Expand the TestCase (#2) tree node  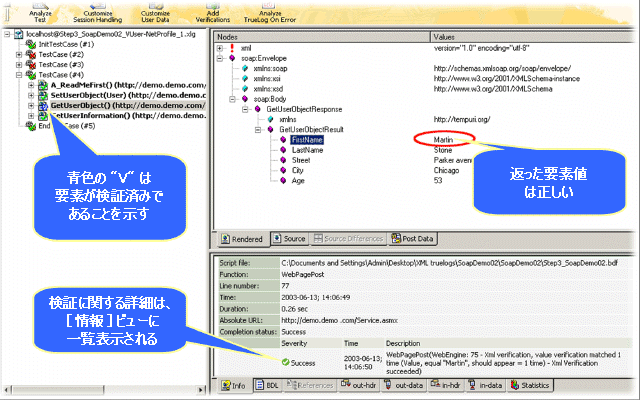pyautogui.click(x=17, y=54)
